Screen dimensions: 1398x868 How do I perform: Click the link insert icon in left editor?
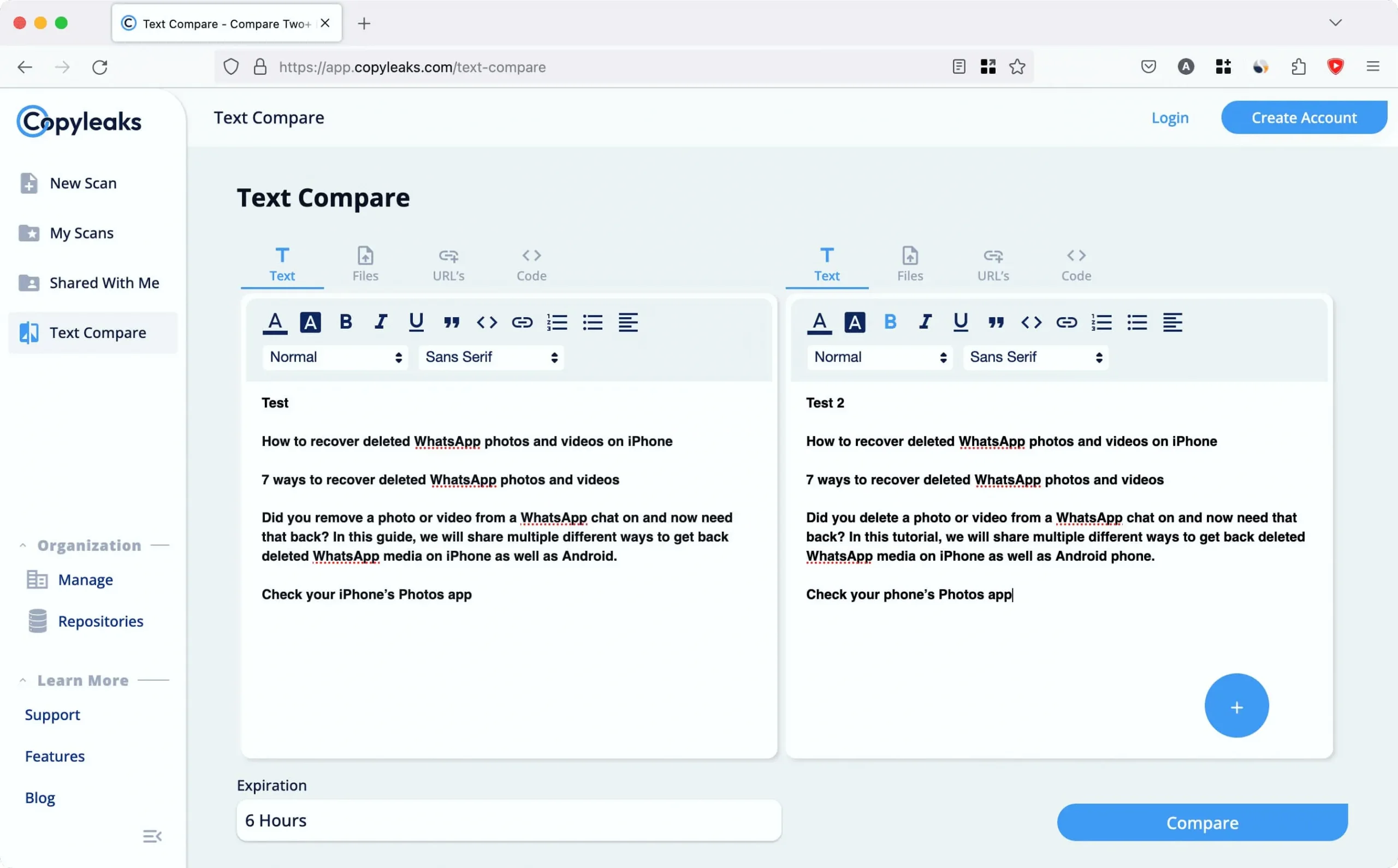[x=521, y=321]
